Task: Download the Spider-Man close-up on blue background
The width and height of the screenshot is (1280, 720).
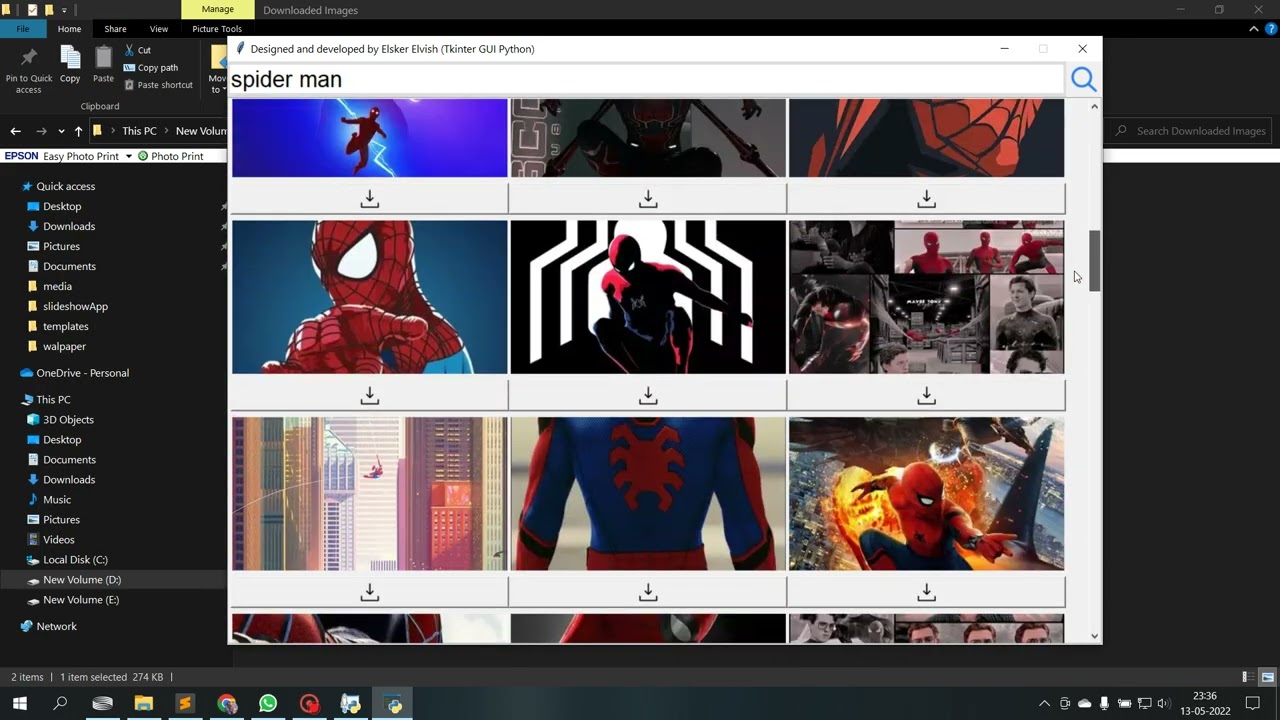Action: [370, 396]
